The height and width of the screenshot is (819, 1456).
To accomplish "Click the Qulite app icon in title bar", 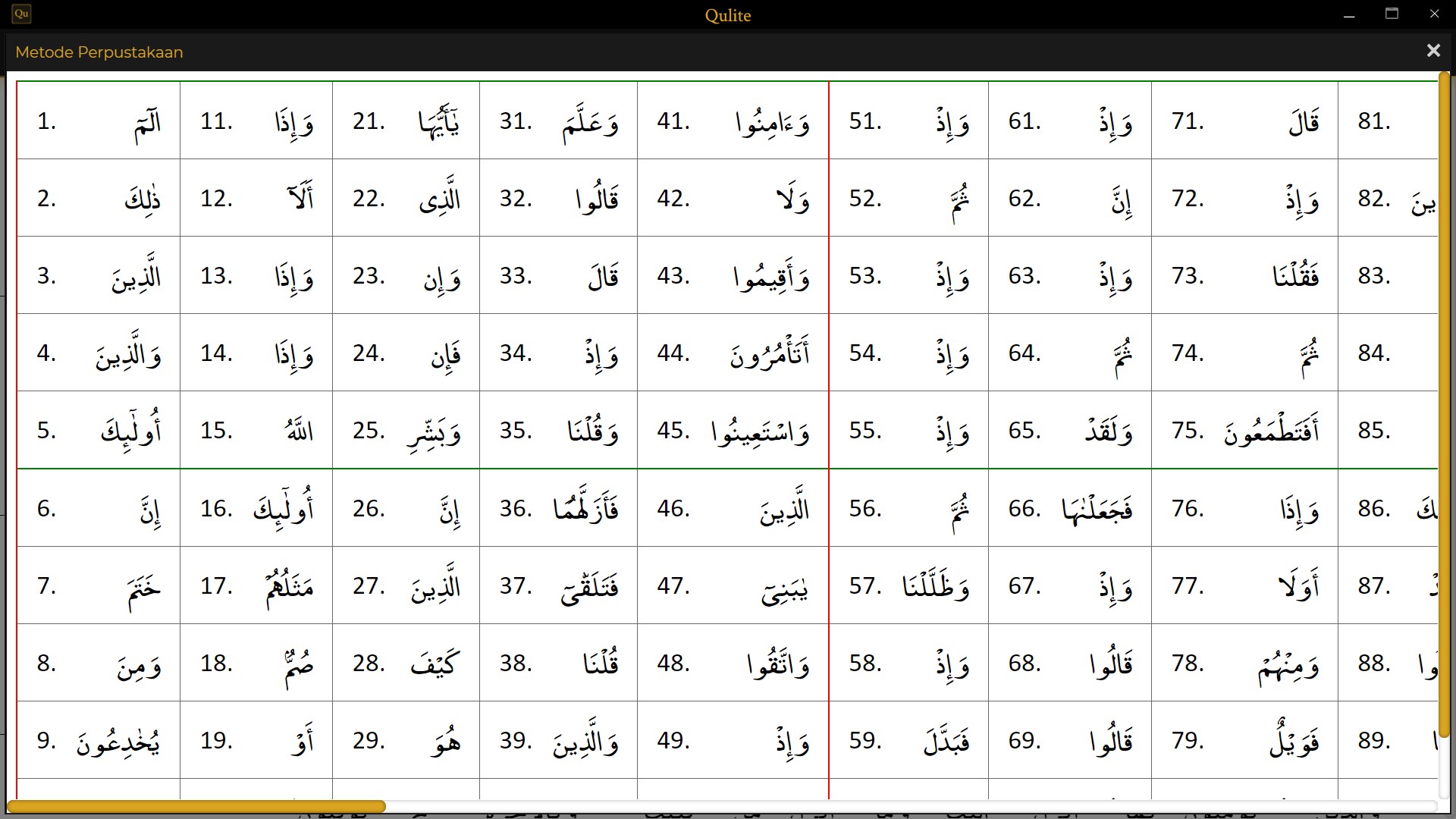I will point(21,14).
